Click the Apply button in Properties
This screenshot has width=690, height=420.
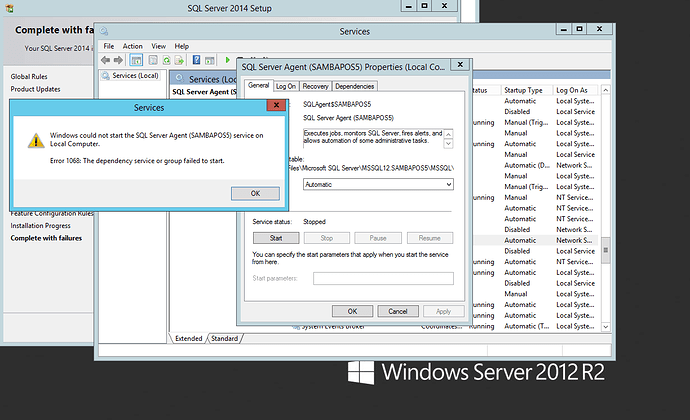(444, 311)
